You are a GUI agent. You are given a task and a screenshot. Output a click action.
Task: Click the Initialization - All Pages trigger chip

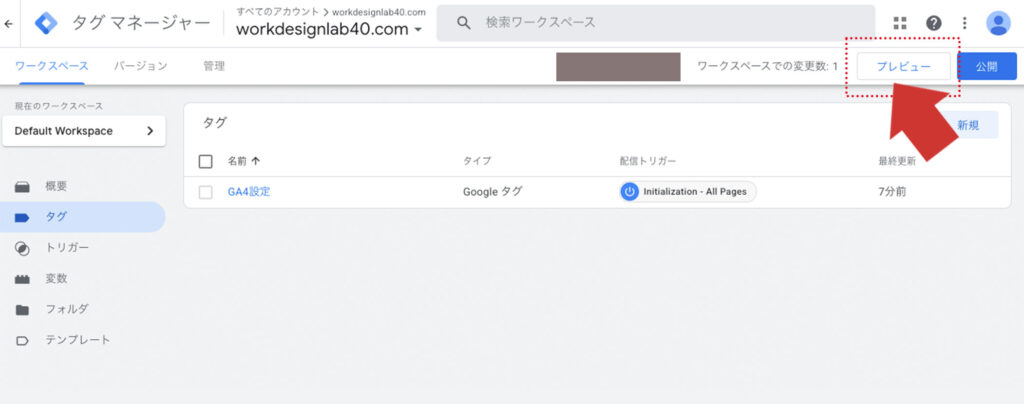point(688,192)
